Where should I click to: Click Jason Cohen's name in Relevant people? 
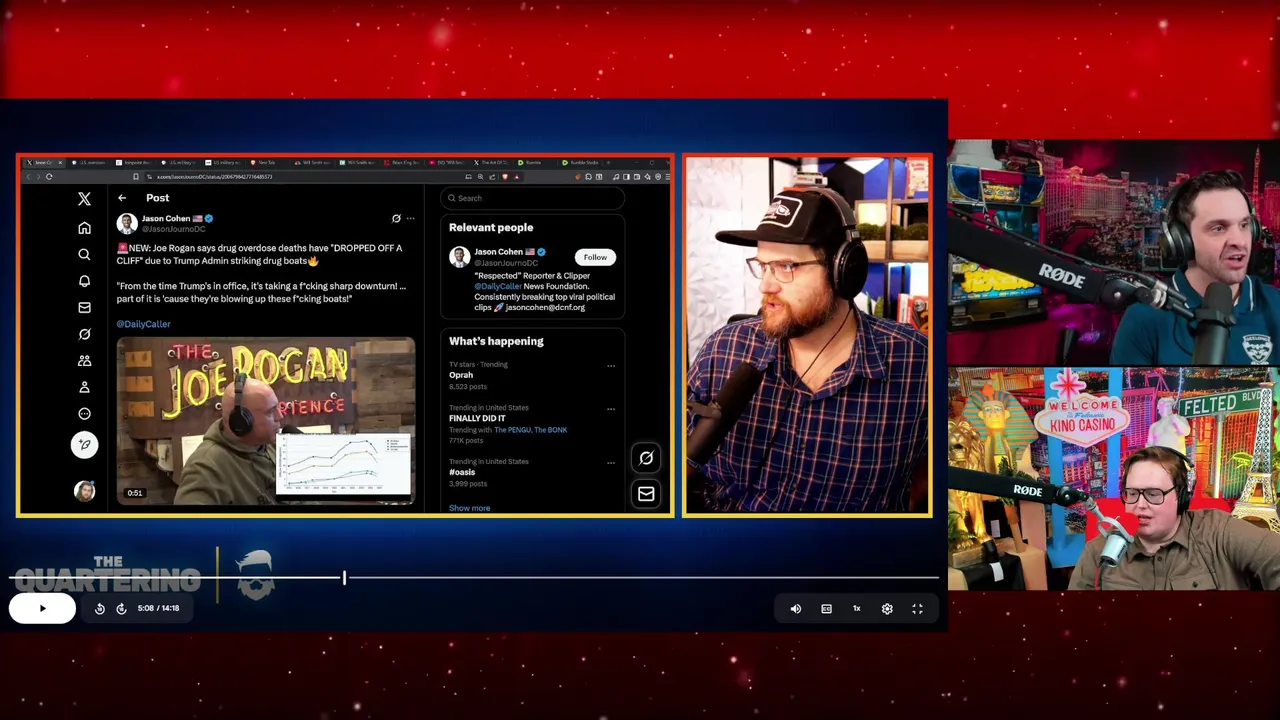pos(498,252)
